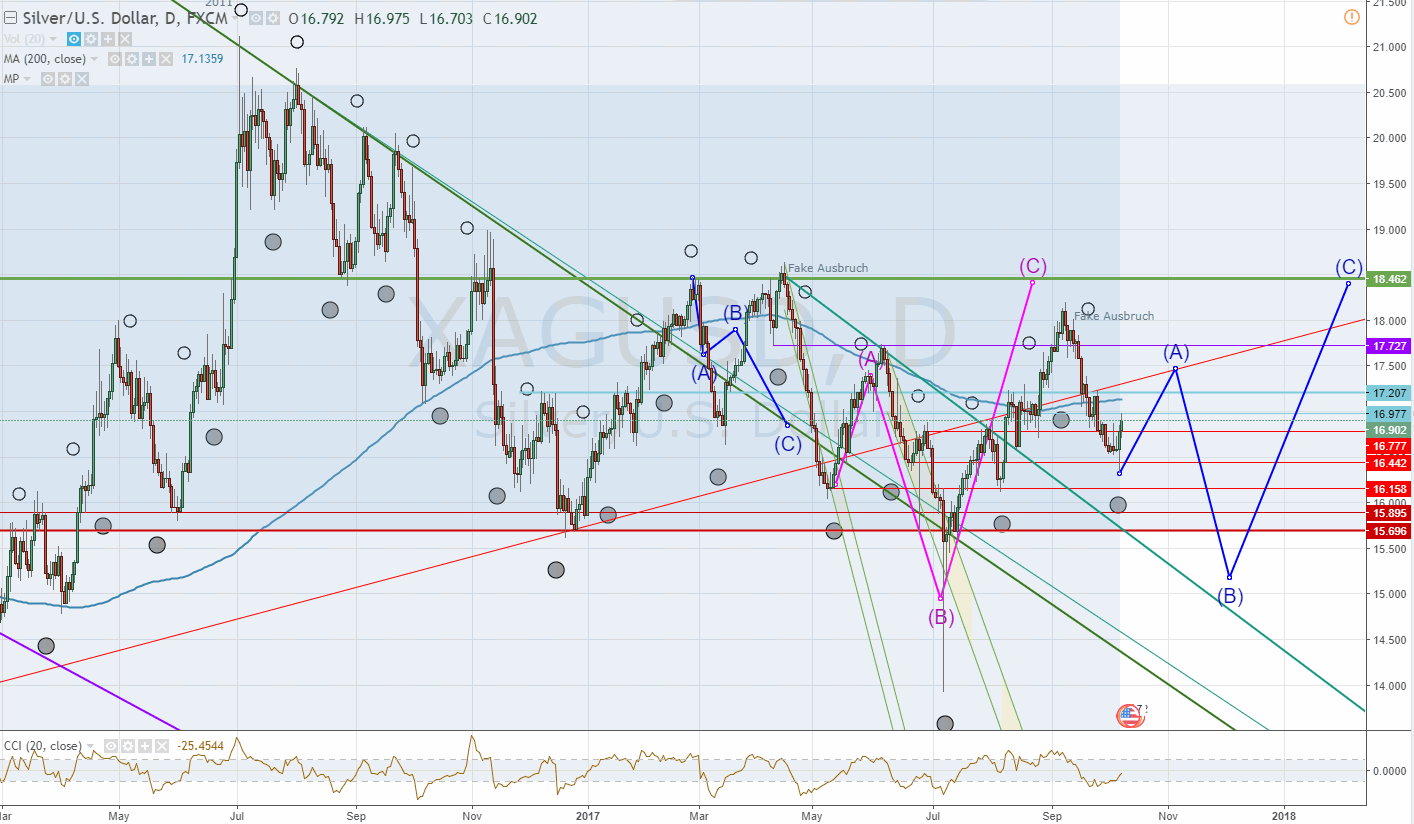Click the blue (A) label near November
Viewport: 1414px width, 824px height.
1176,352
